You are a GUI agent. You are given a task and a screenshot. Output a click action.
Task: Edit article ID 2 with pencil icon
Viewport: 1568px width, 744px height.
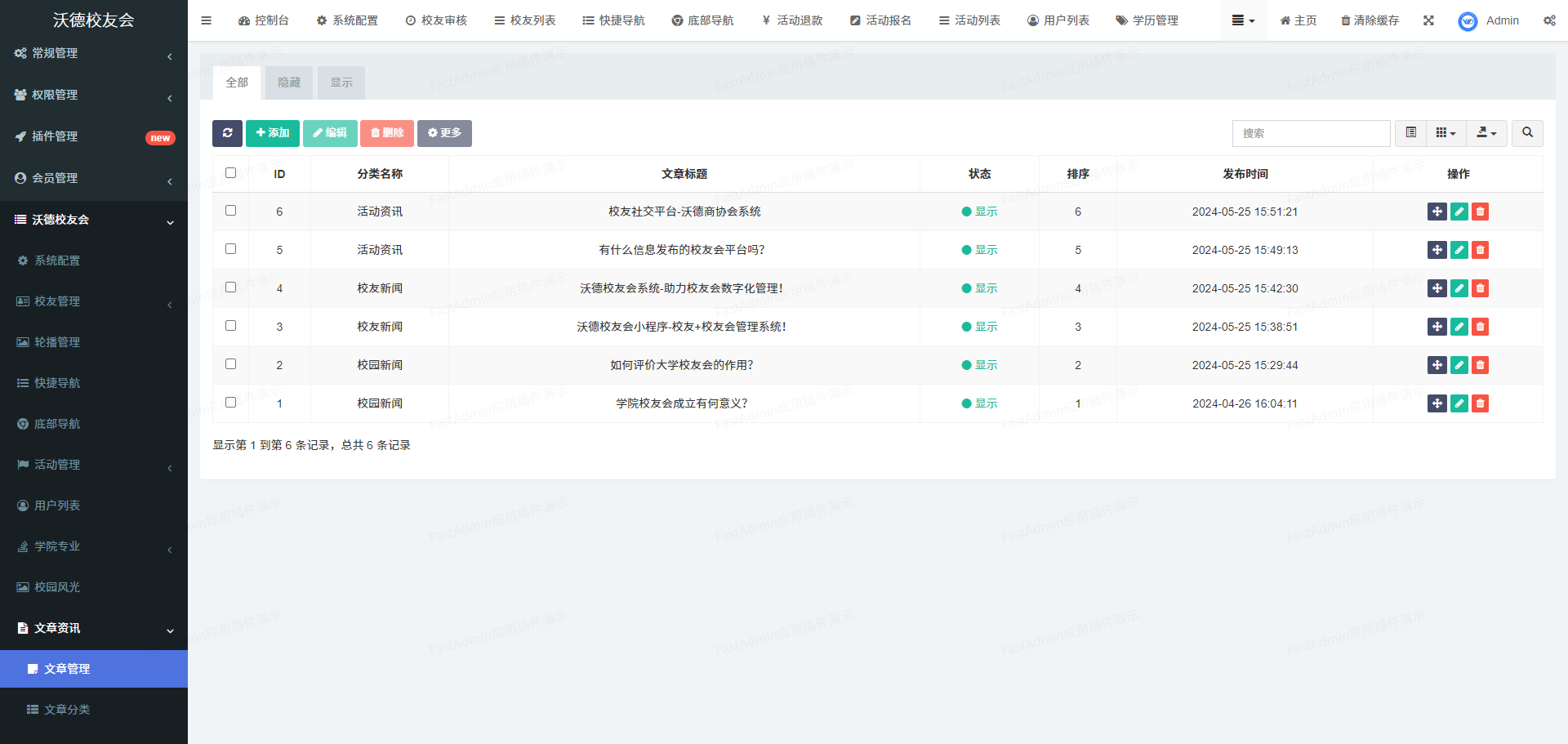point(1459,365)
